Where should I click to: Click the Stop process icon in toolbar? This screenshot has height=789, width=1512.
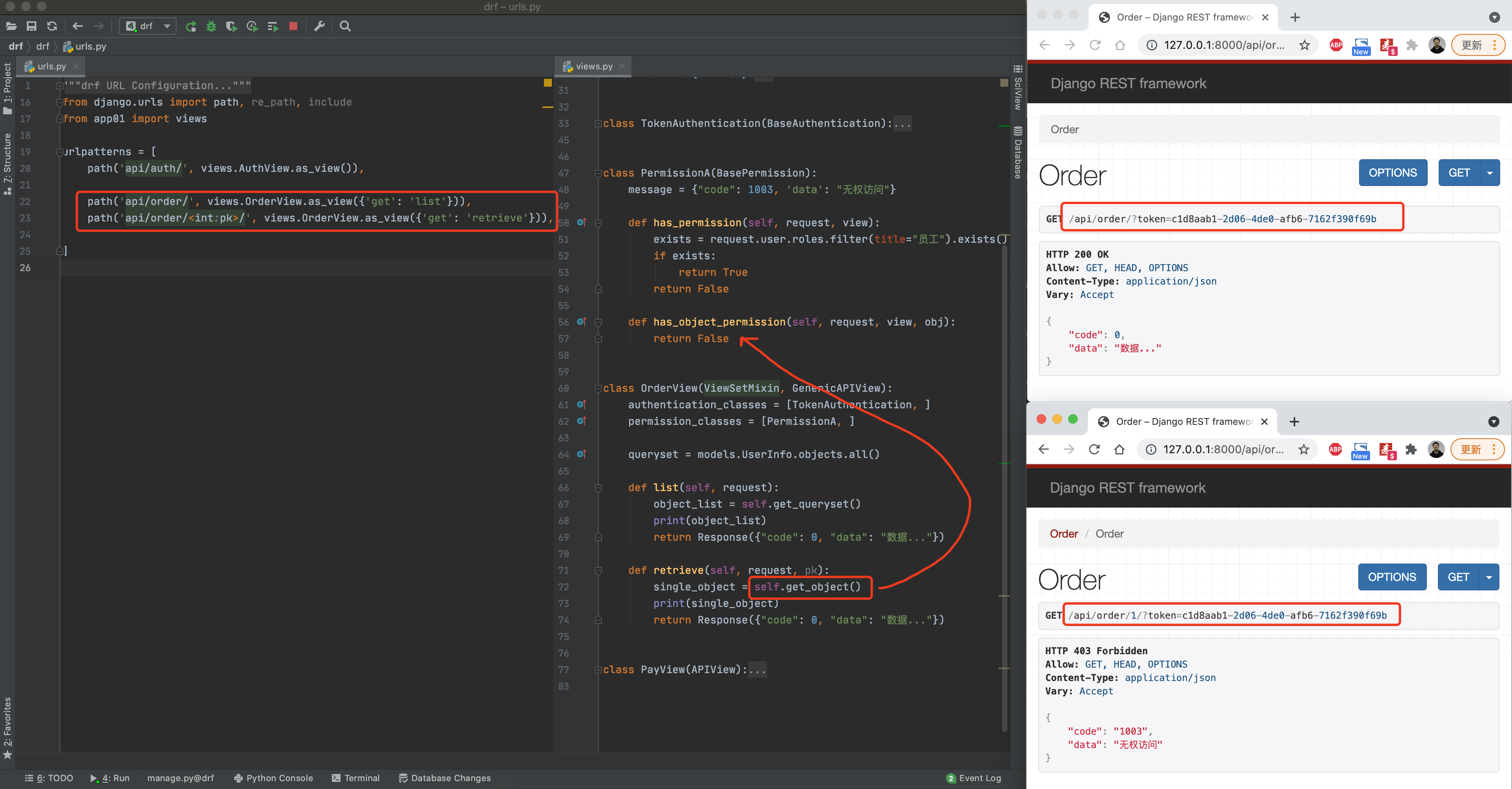point(294,26)
